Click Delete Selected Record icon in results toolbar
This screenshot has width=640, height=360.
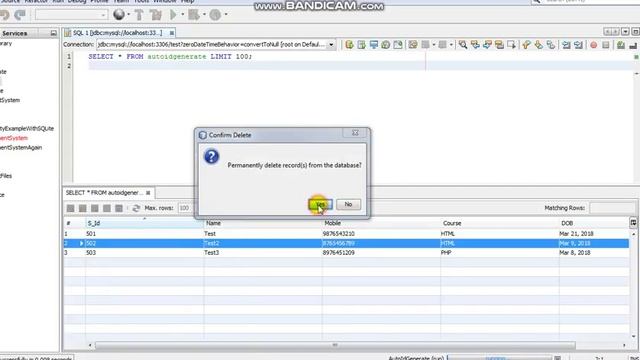[x=82, y=208]
